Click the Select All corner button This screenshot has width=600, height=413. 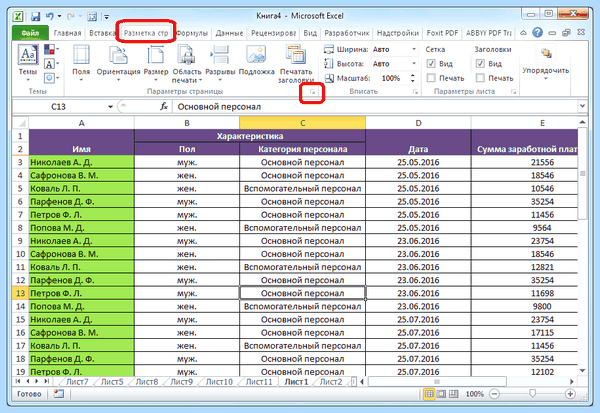(x=21, y=123)
